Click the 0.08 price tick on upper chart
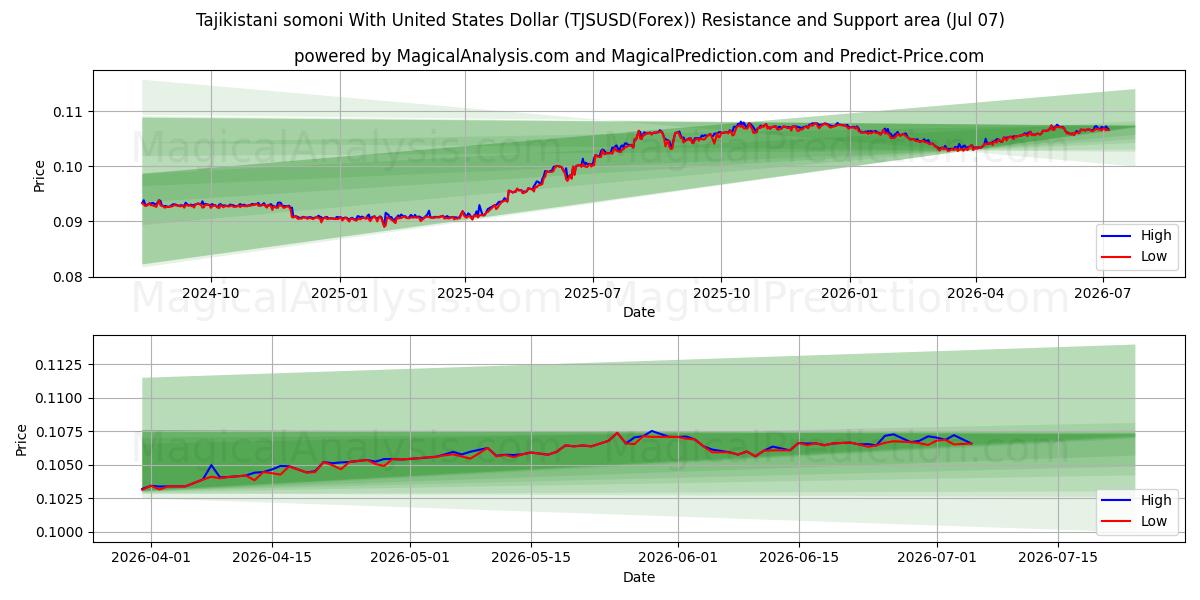 pos(70,277)
